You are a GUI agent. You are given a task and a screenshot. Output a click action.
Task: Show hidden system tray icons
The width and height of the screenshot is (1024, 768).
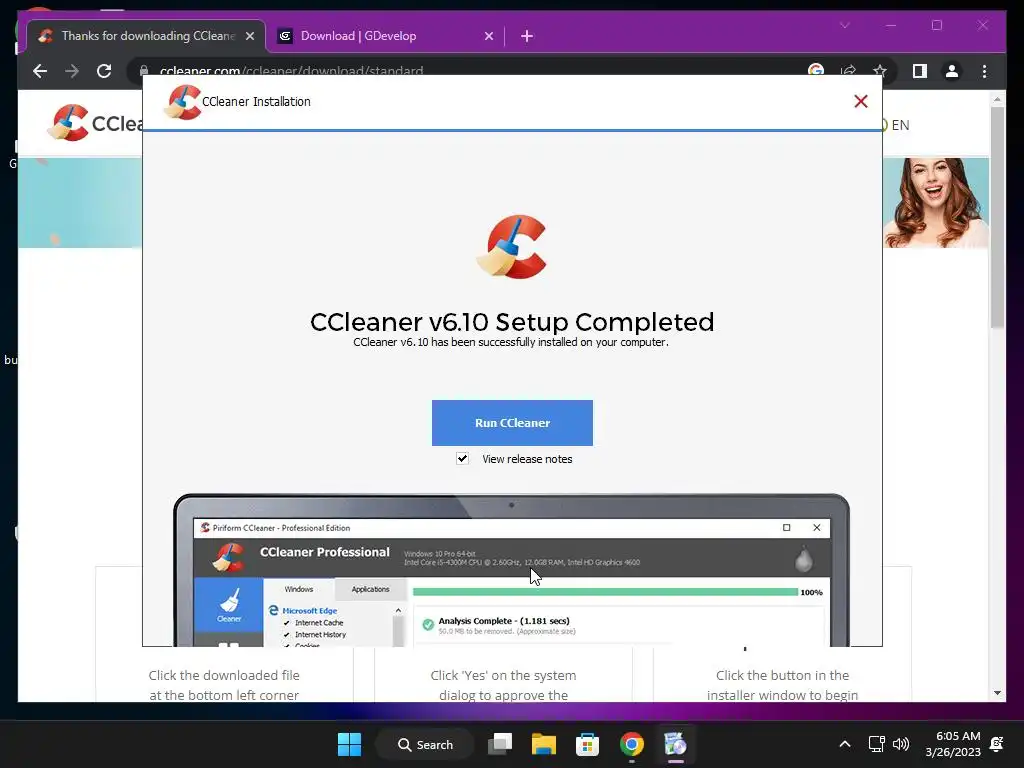[844, 744]
